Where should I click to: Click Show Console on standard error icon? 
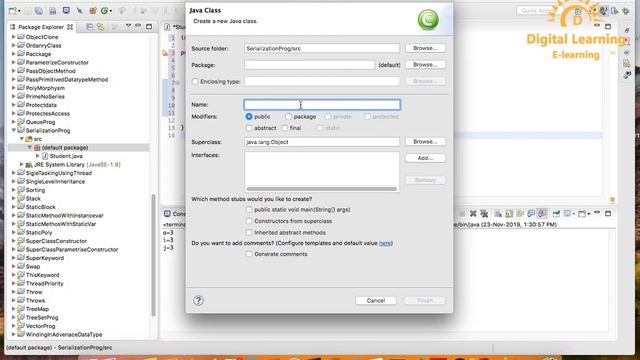[542, 213]
